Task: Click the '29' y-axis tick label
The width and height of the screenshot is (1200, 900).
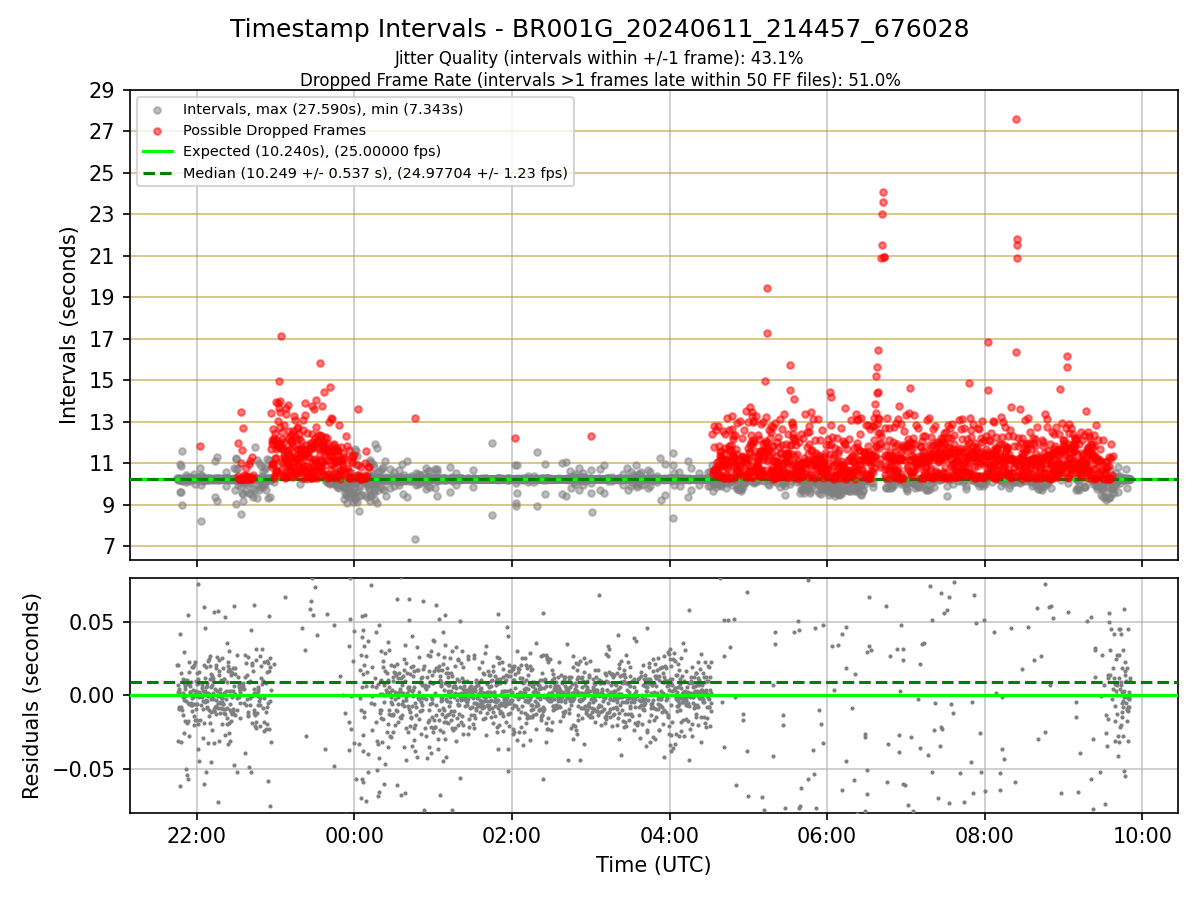Action: tap(103, 90)
